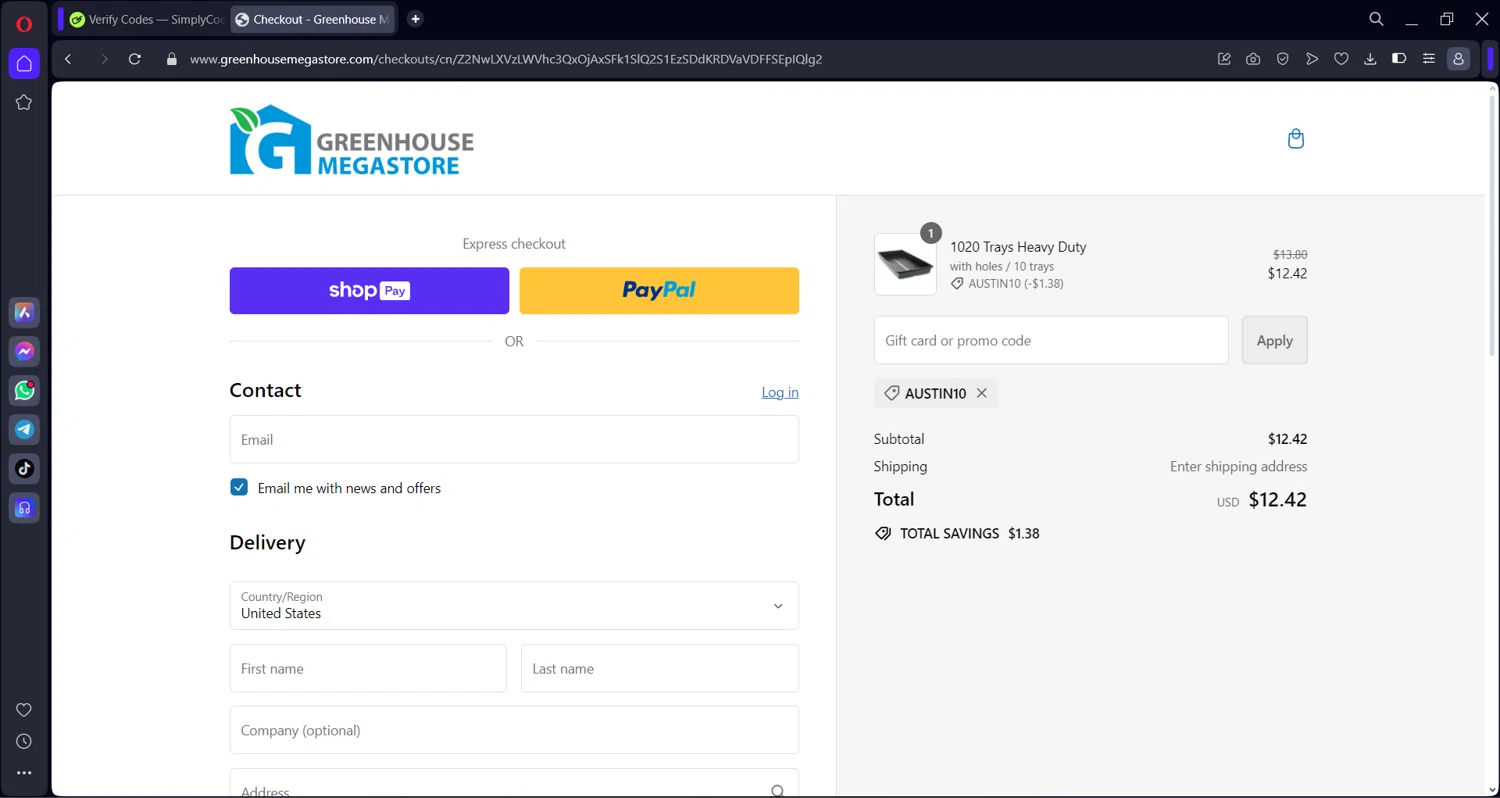Open the ad blocker shield icon

[1282, 59]
